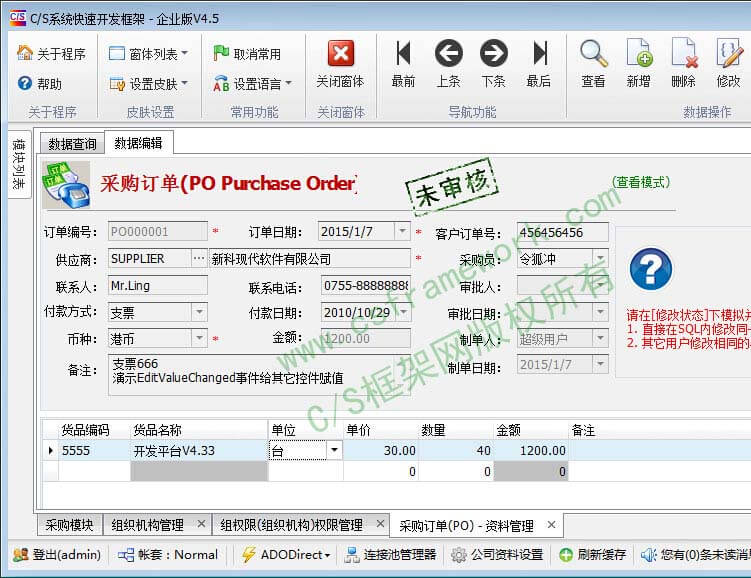Click the 供应商 ellipsis lookup button

198,258
